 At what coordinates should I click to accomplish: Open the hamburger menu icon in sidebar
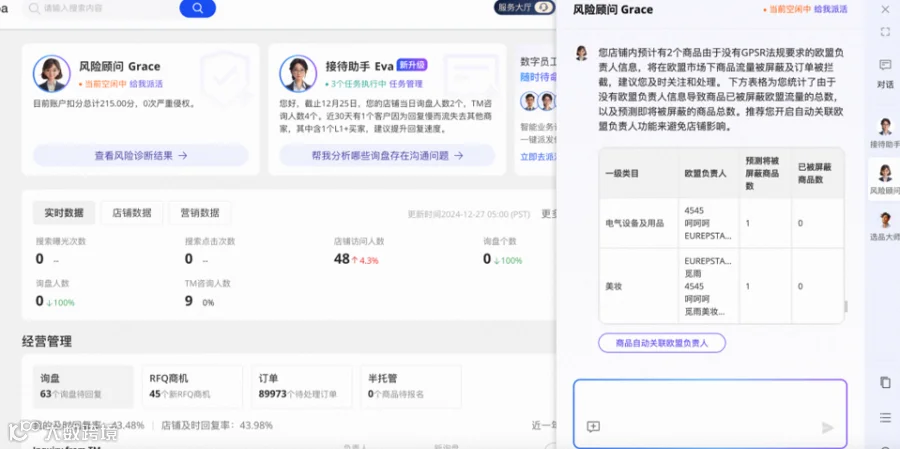pos(885,417)
